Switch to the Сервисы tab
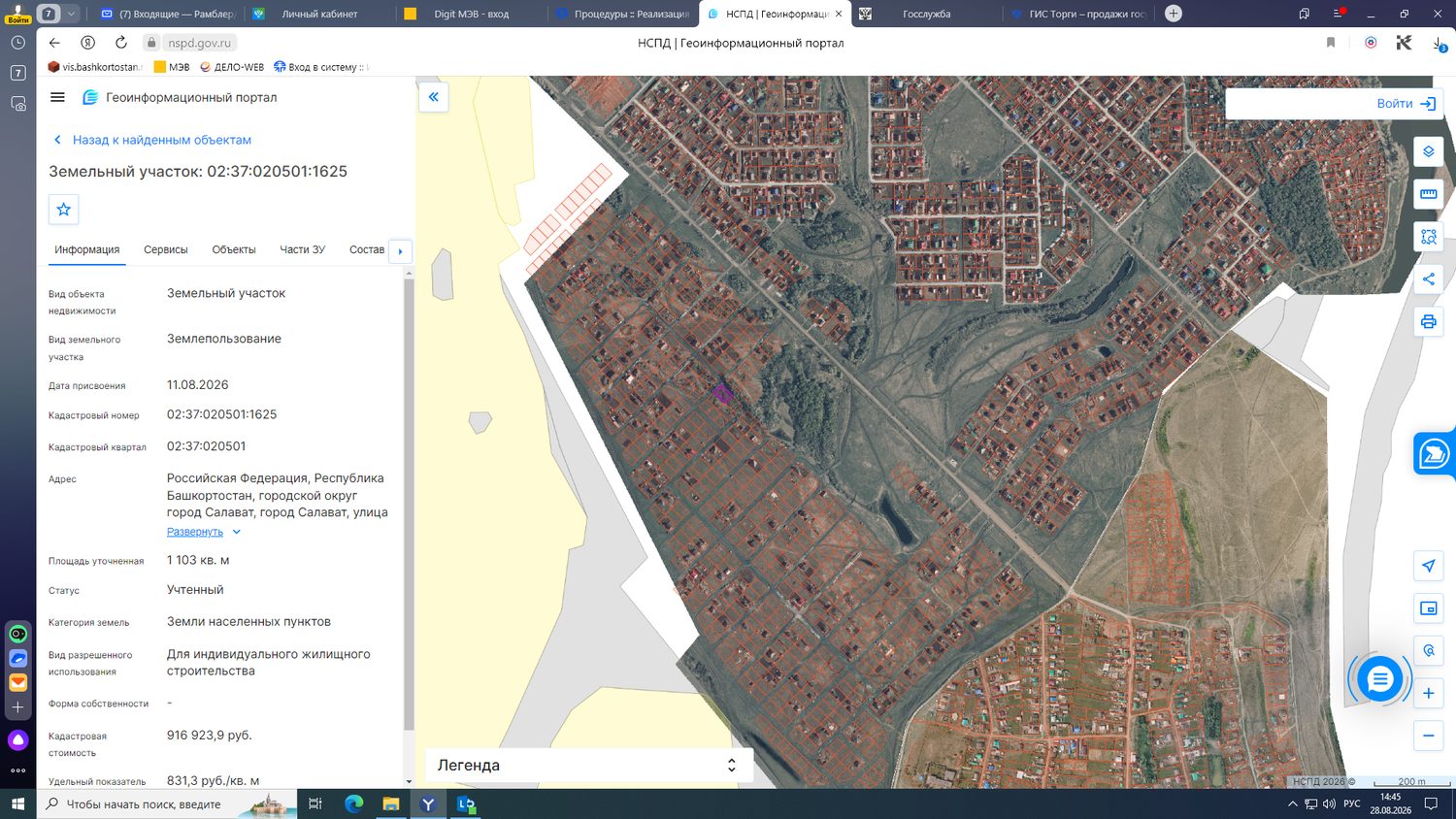The image size is (1456, 819). (x=166, y=249)
